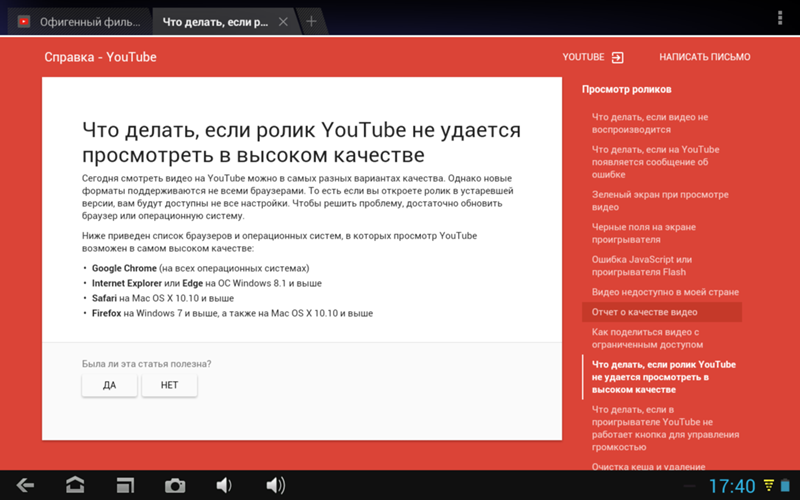
Task: Tap the clock in the status bar
Action: (732, 486)
